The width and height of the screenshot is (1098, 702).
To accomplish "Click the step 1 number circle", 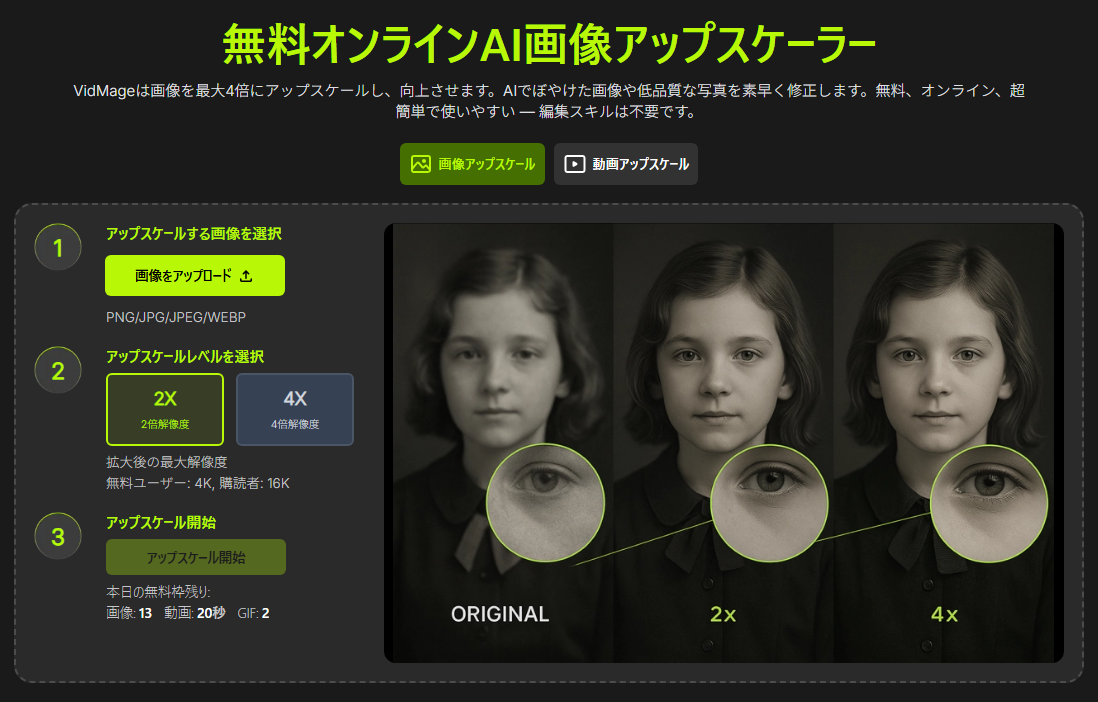I will point(58,248).
